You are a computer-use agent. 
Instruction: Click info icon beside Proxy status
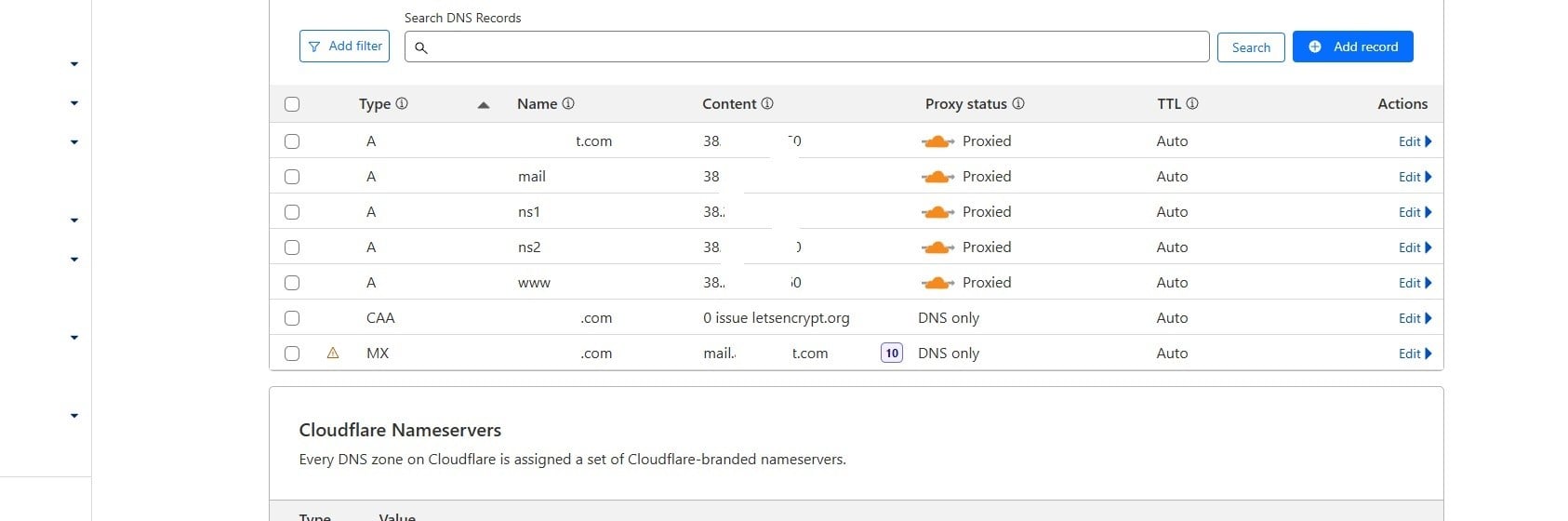(1018, 104)
